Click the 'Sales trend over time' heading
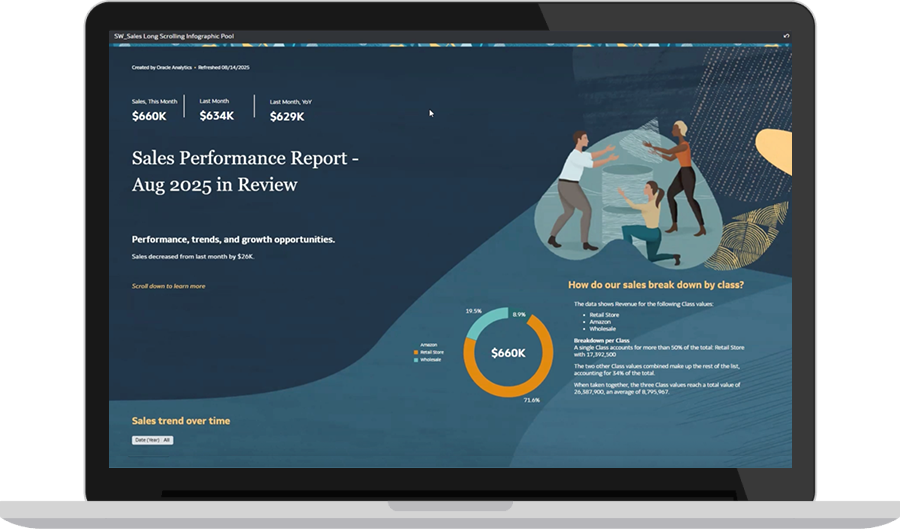Image resolution: width=900 pixels, height=529 pixels. click(x=181, y=421)
